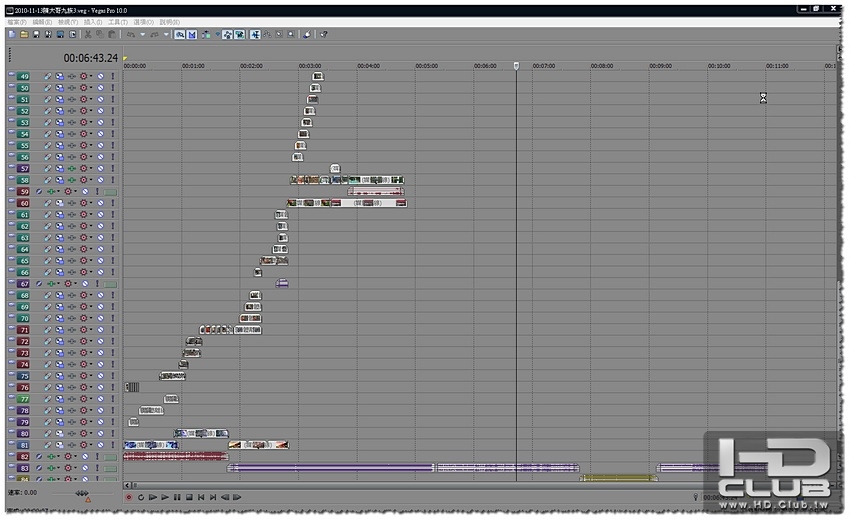Open Track FX on track 51
The width and height of the screenshot is (850, 520).
click(71, 99)
